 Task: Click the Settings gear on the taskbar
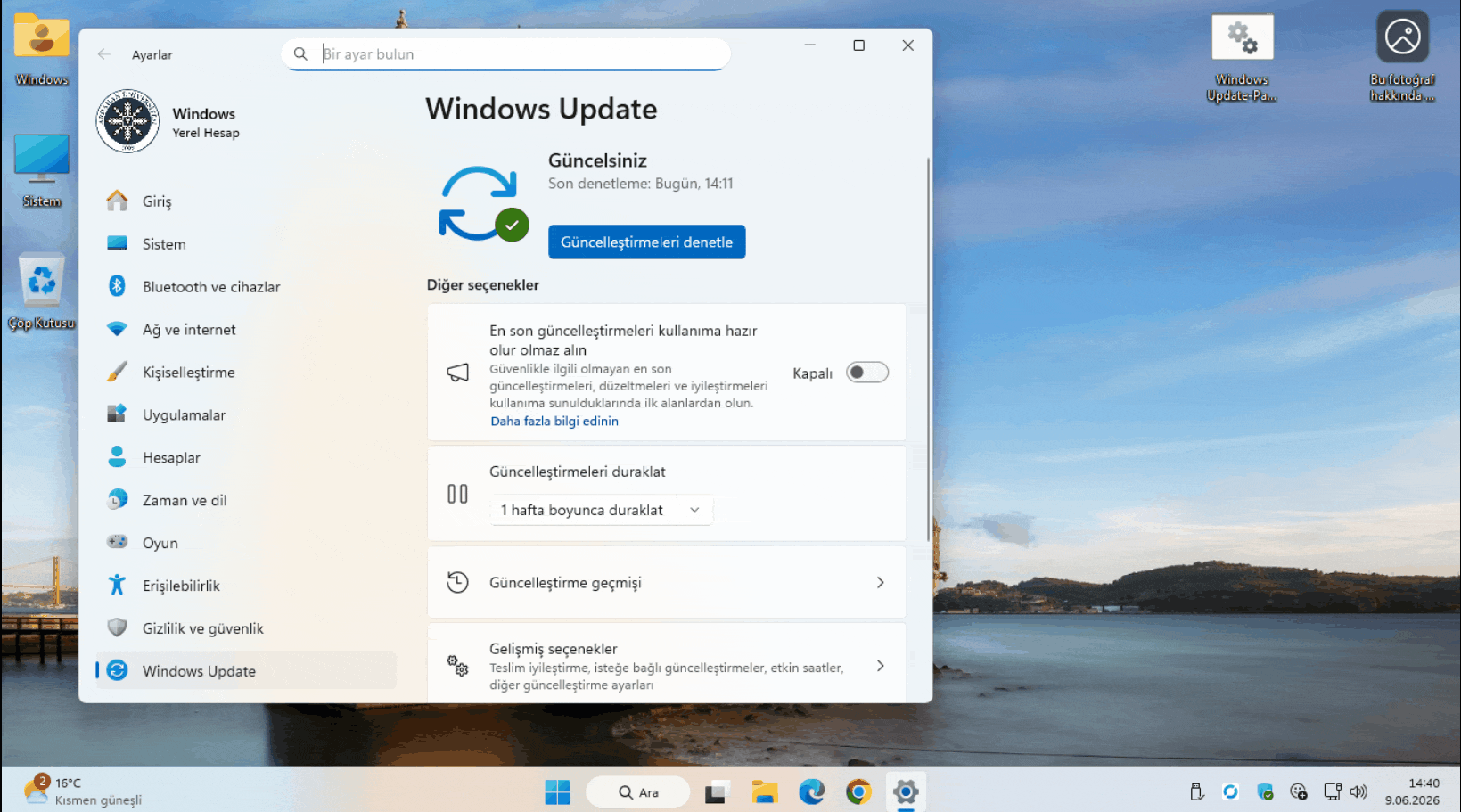tap(906, 791)
